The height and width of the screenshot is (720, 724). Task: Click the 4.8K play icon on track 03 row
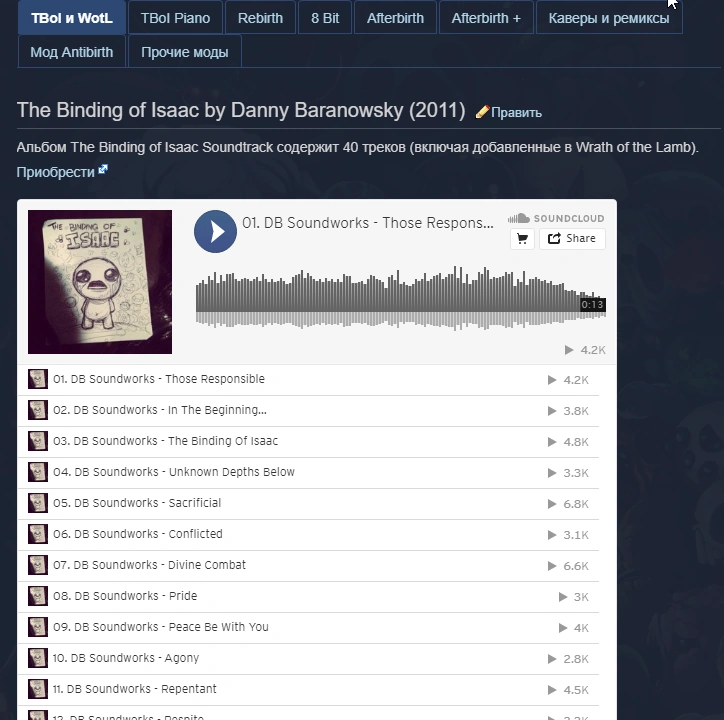(x=552, y=442)
